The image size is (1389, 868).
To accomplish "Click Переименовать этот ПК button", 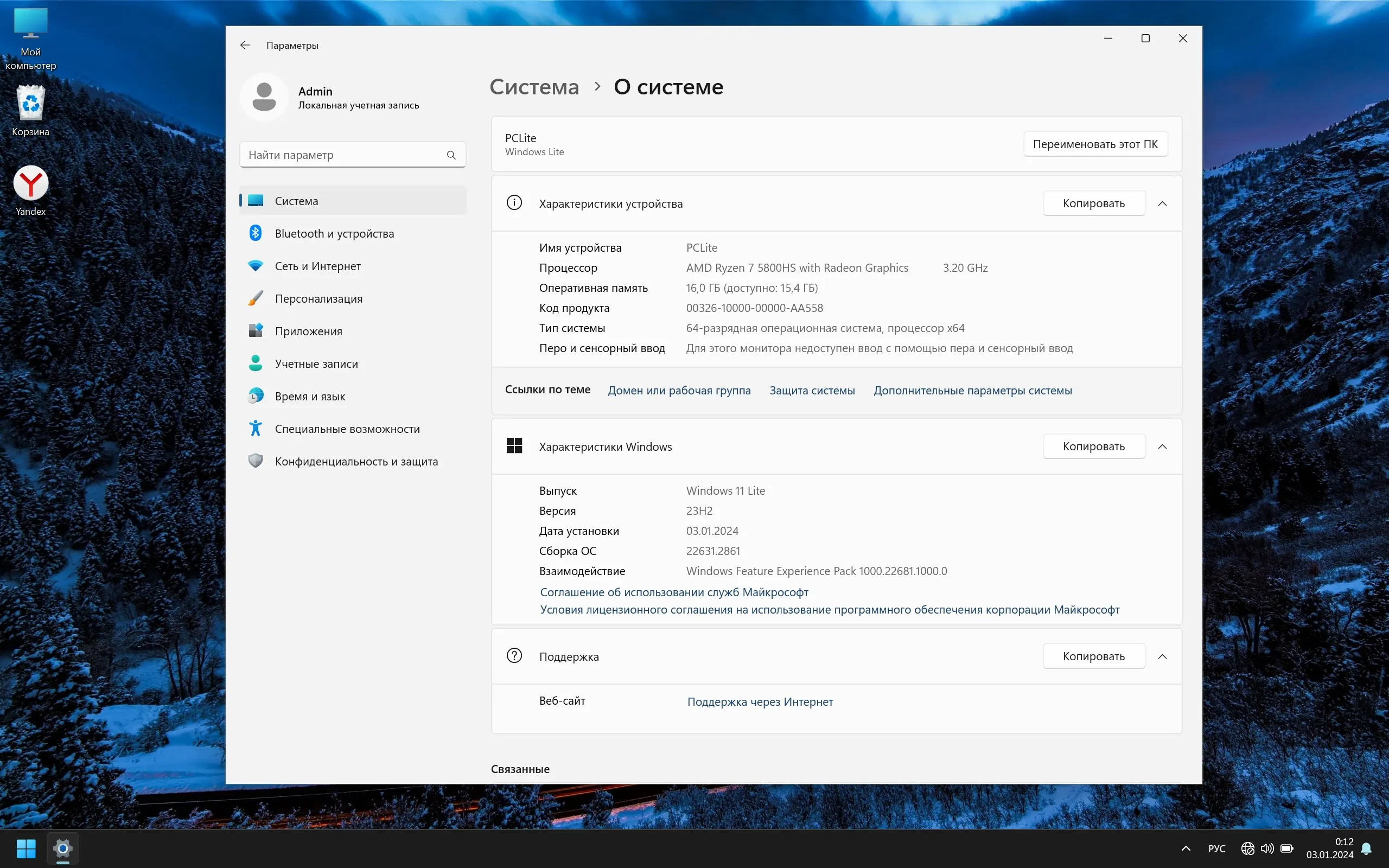I will [x=1095, y=144].
